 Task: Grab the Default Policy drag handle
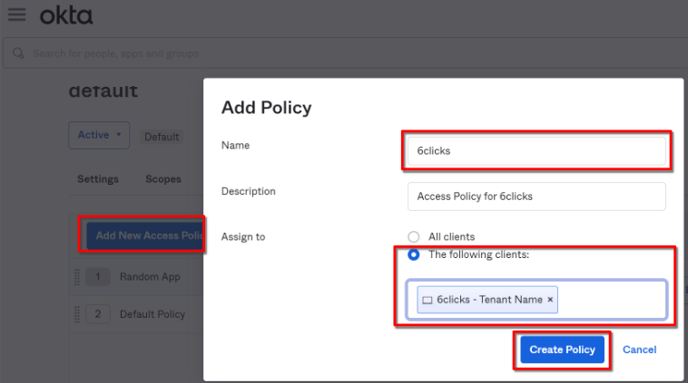[x=77, y=314]
